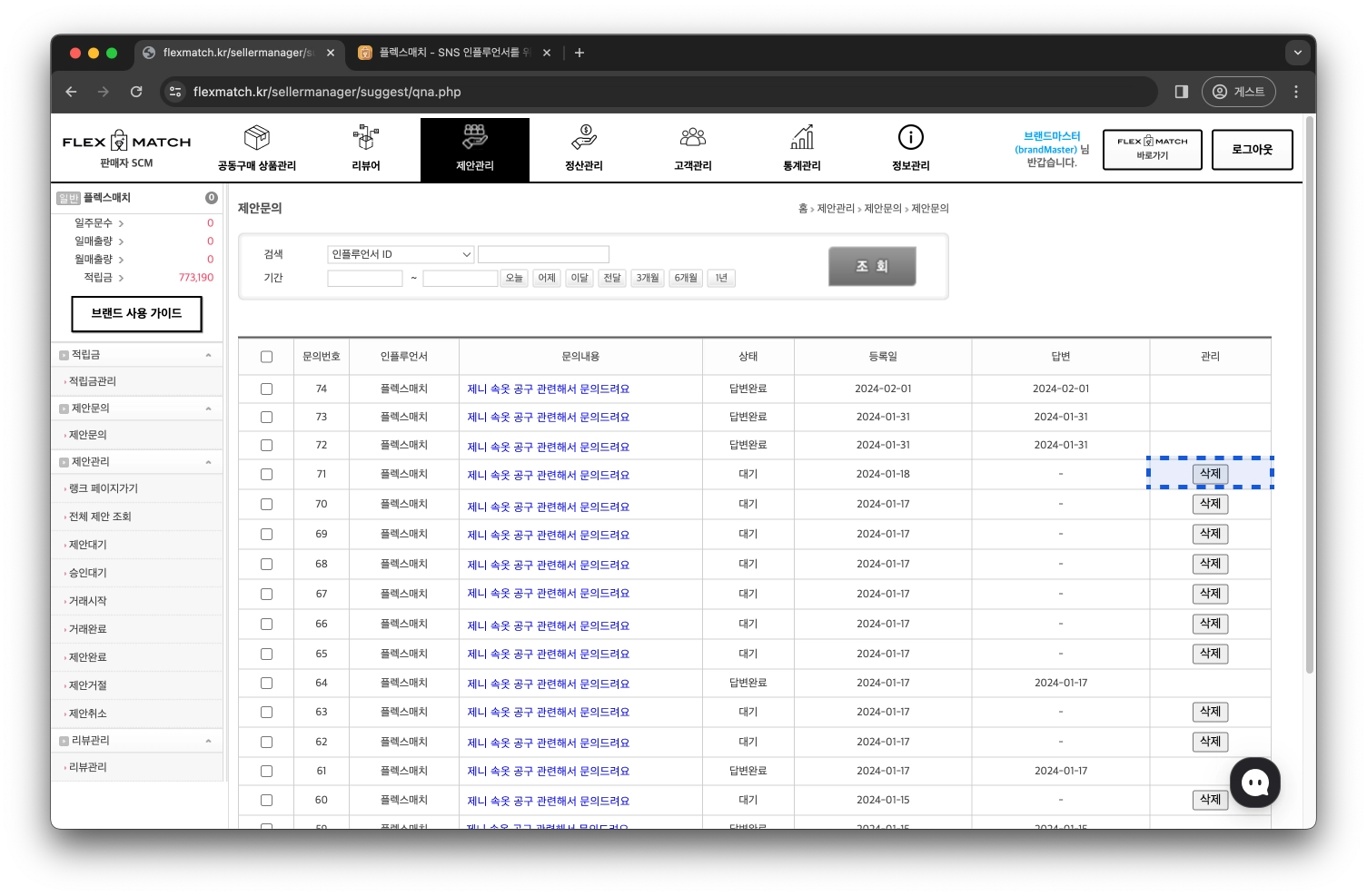This screenshot has height=896, width=1367.
Task: Check the box for inquiry 72
Action: (266, 445)
